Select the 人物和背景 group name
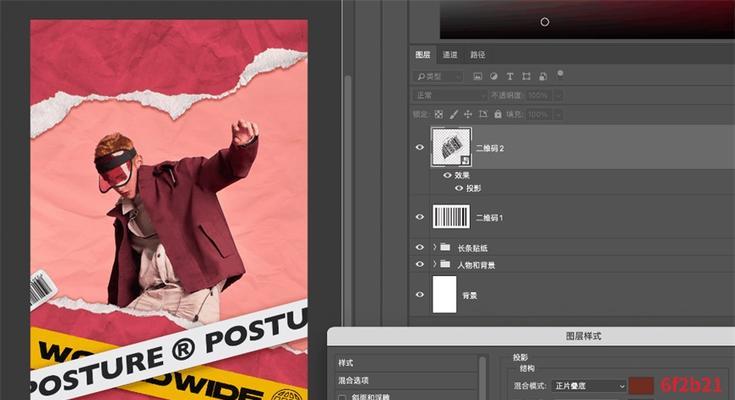This screenshot has height=400, width=735. pyautogui.click(x=476, y=265)
